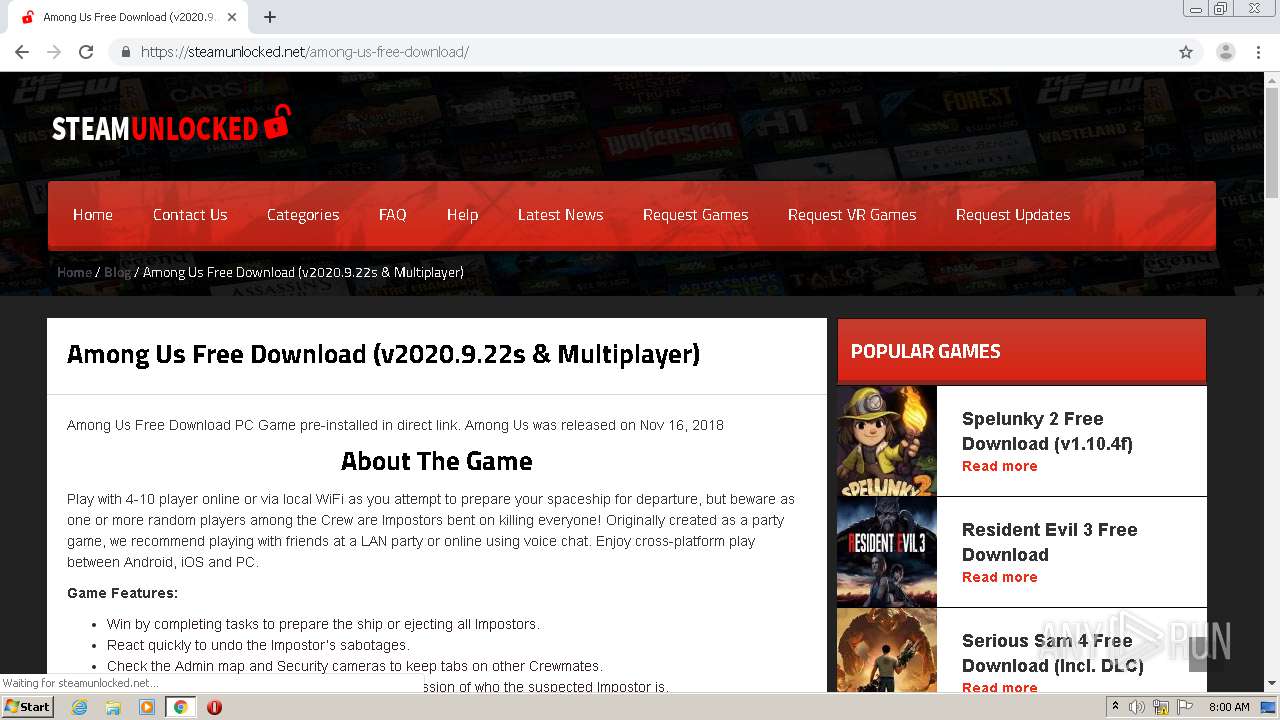Open the Windows Start button
1280x720 pixels.
pyautogui.click(x=28, y=707)
